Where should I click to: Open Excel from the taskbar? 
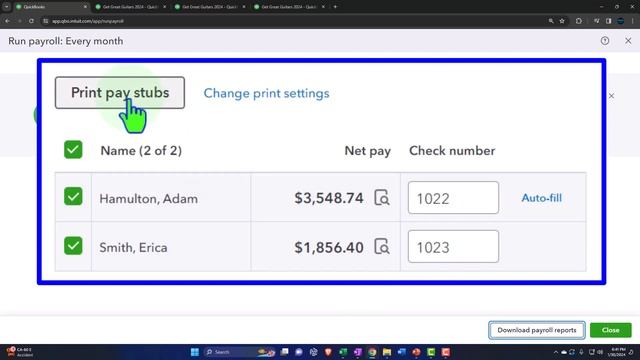[343, 352]
